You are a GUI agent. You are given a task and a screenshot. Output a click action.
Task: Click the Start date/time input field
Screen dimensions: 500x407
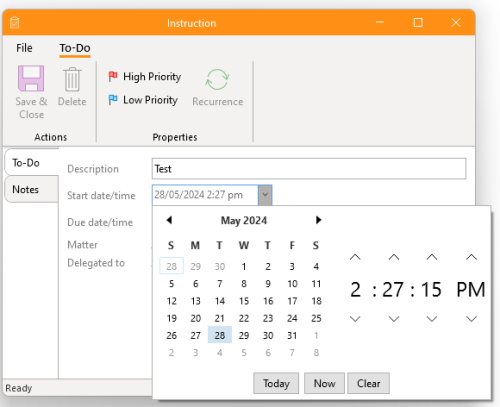205,195
